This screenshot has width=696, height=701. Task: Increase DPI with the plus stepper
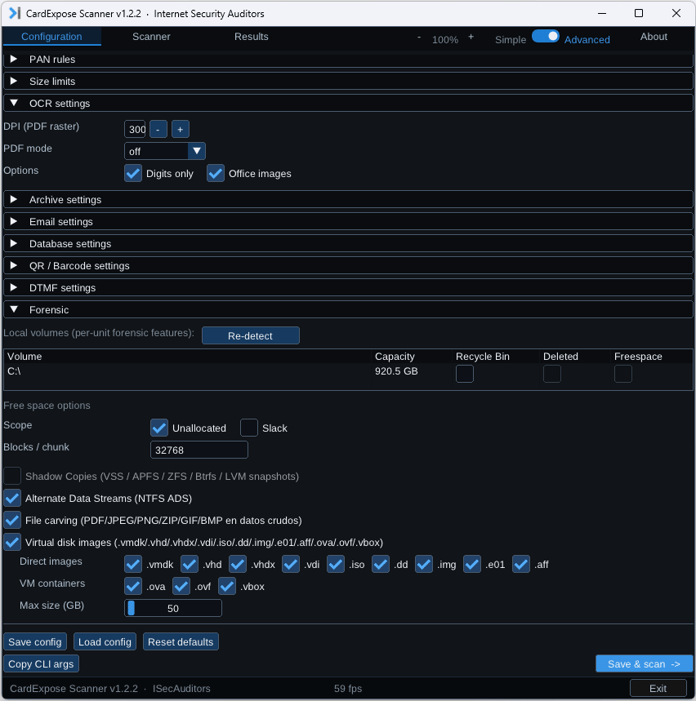[180, 129]
